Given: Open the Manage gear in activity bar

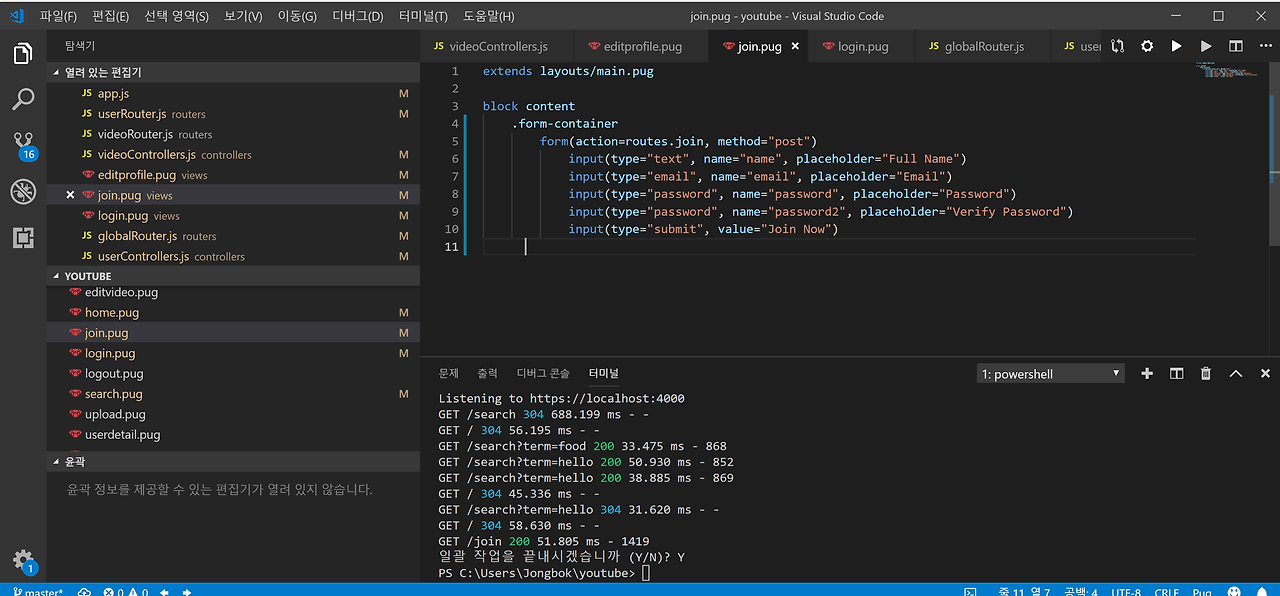Looking at the screenshot, I should click(23, 560).
